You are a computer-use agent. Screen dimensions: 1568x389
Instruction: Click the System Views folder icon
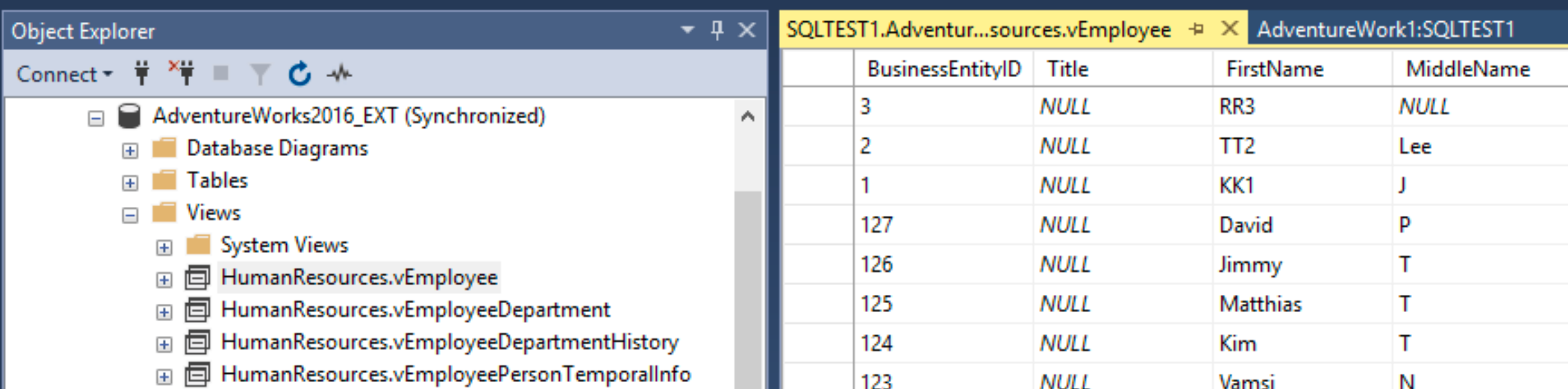[x=198, y=245]
